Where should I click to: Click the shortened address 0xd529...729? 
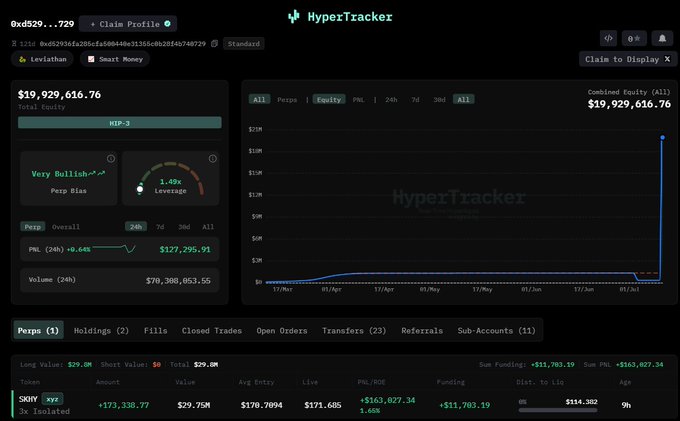(42, 24)
